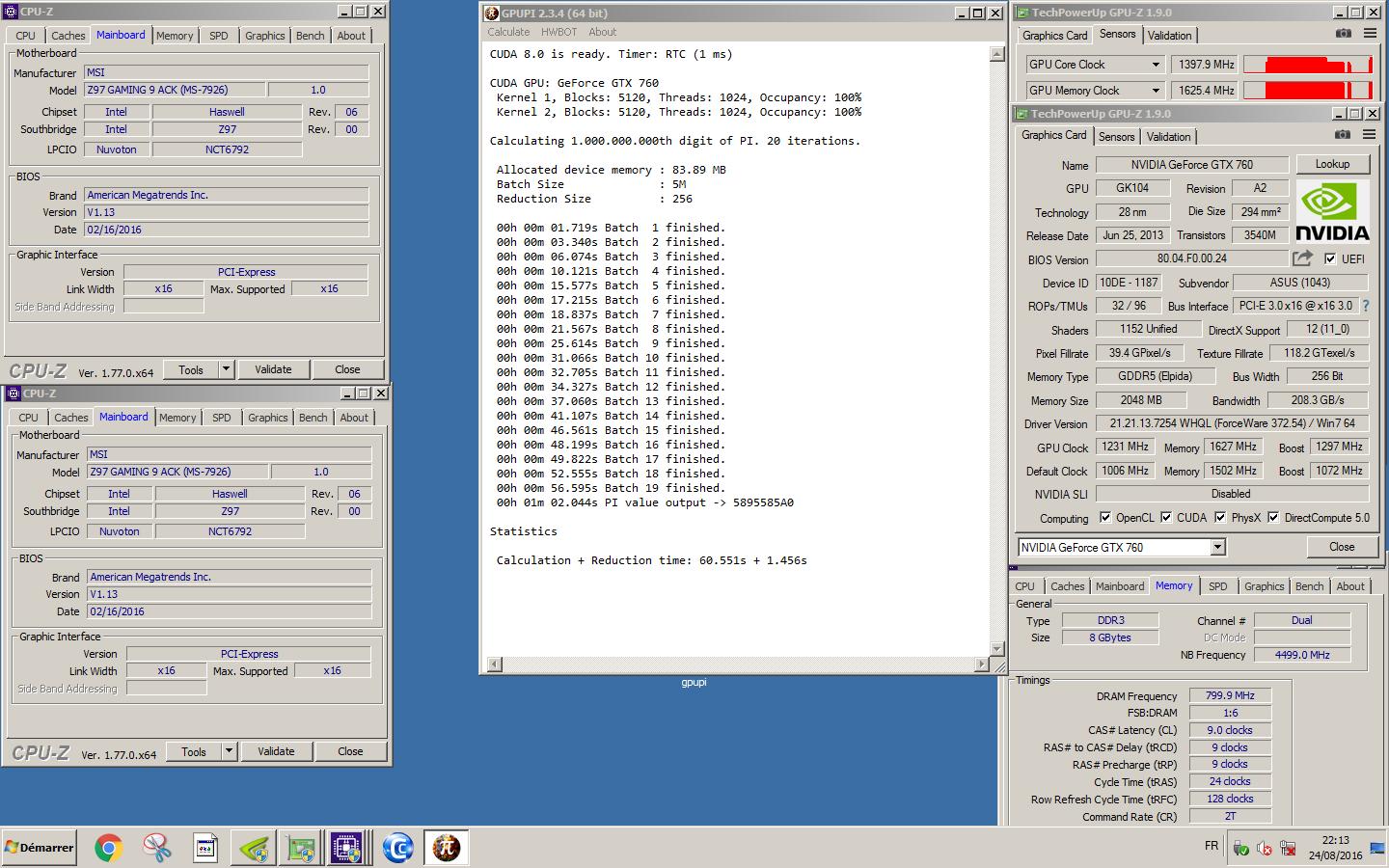Click the GPU Core Clock red sensor graph
1389x868 pixels.
coord(1308,65)
